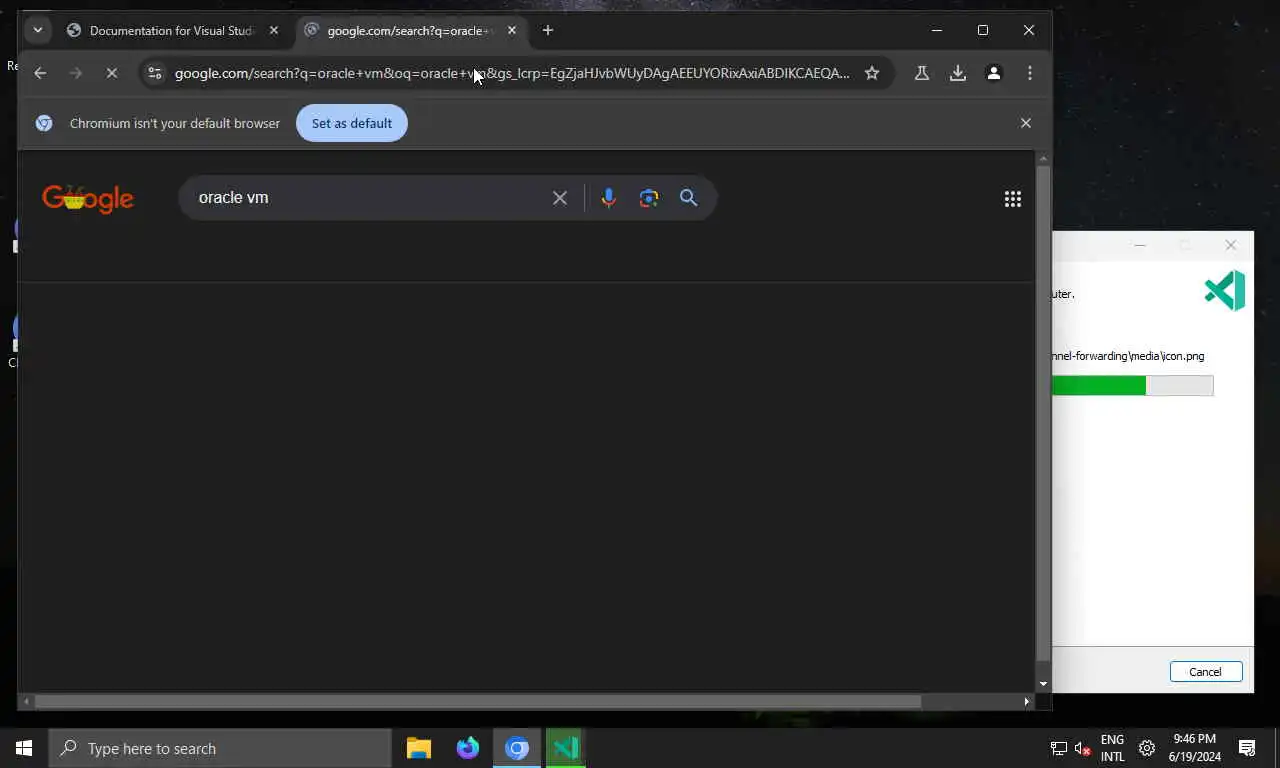The image size is (1280, 768).
Task: Unmute via volume tray icon
Action: [x=1083, y=748]
